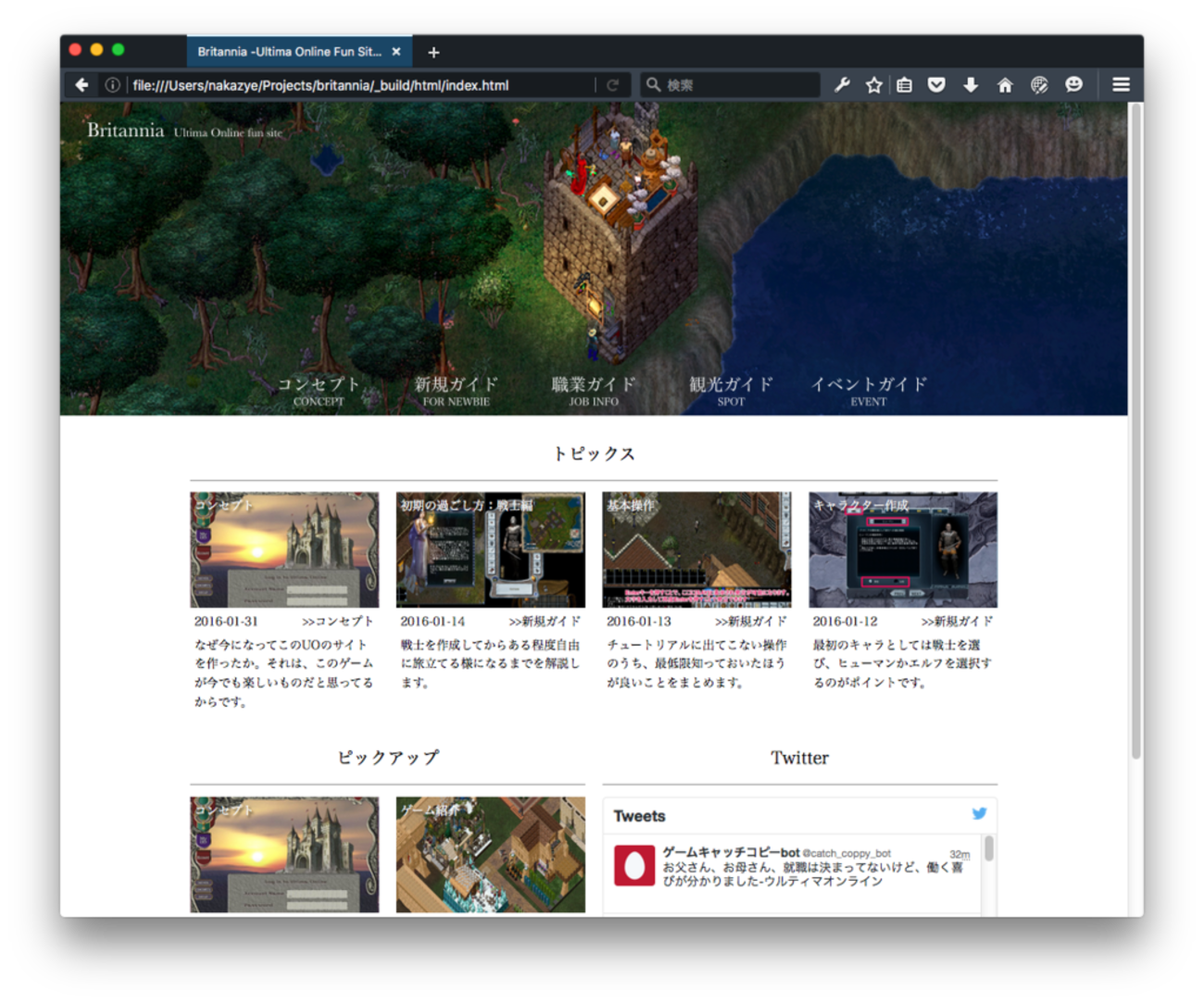The height and width of the screenshot is (1003, 1204).
Task: Follow the >>新規ガイド link beside 2016-01-14
Action: coord(545,621)
